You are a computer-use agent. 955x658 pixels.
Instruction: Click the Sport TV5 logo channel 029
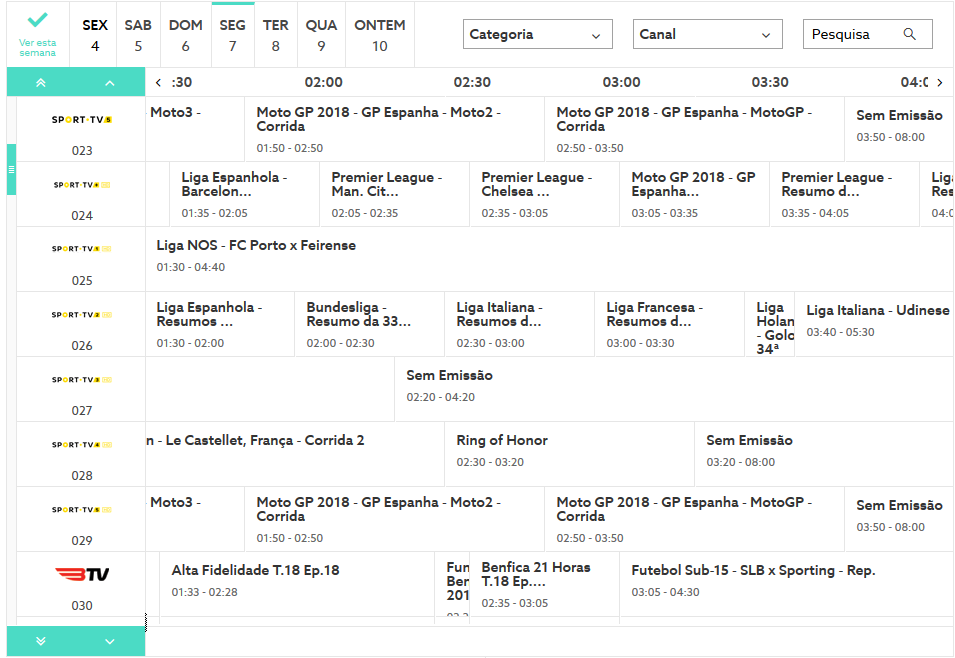pyautogui.click(x=82, y=509)
